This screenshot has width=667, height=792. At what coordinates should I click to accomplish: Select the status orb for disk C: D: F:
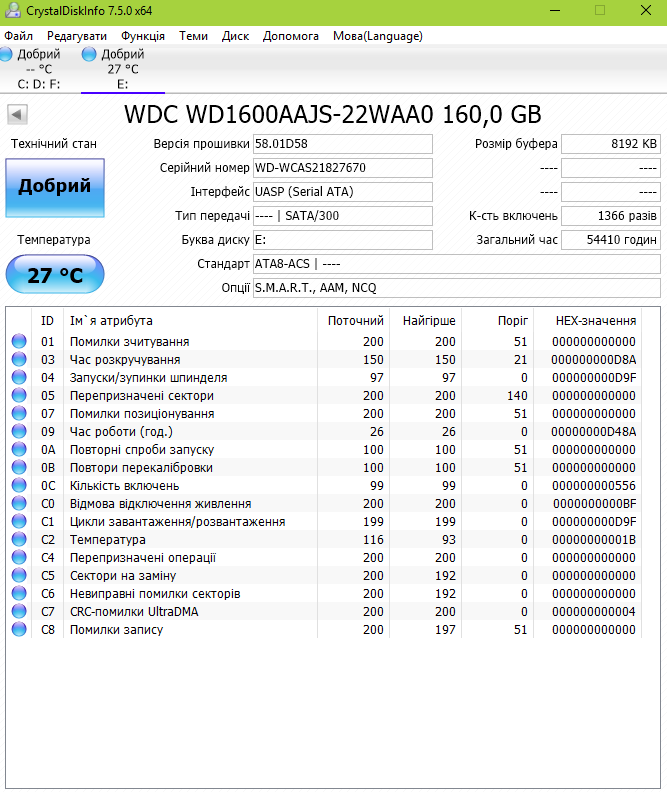click(6, 54)
